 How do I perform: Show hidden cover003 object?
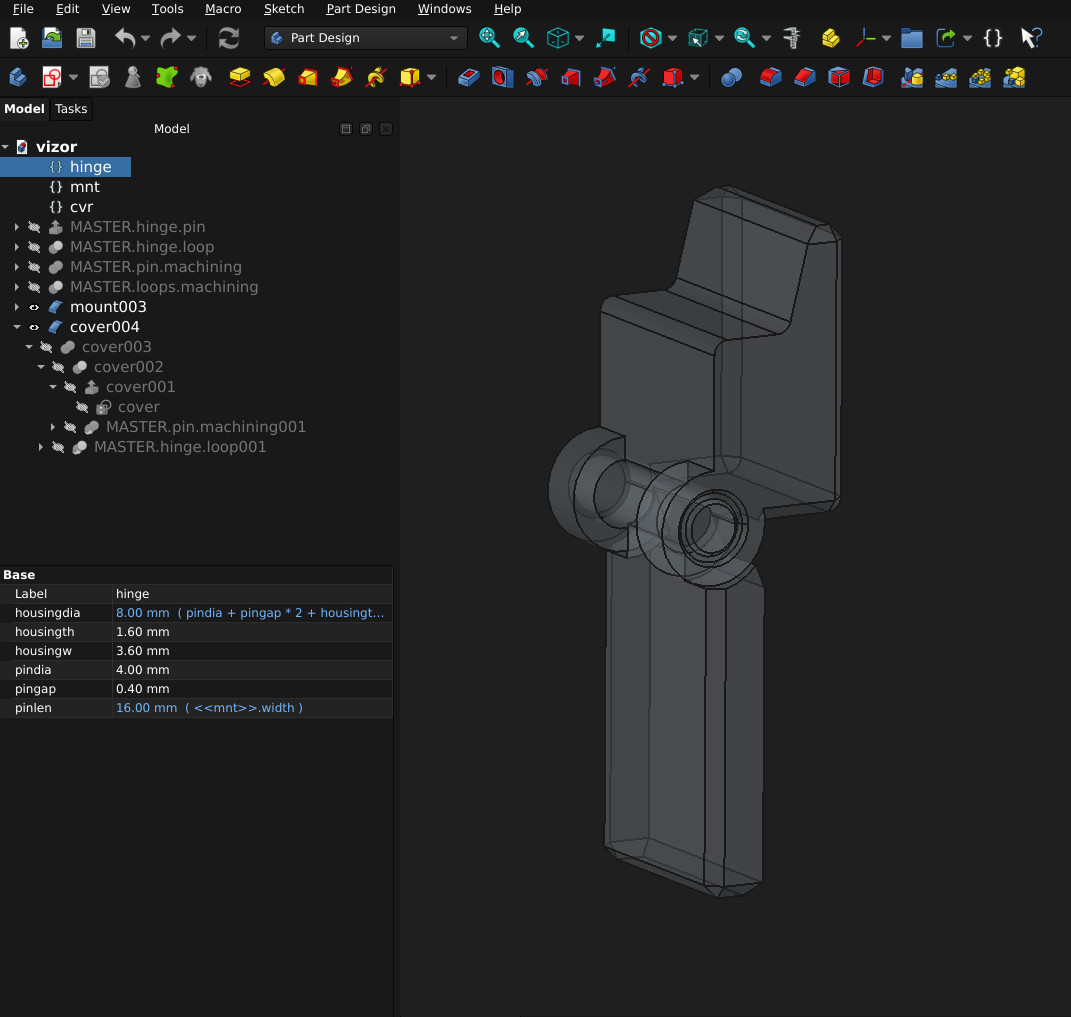(x=46, y=347)
